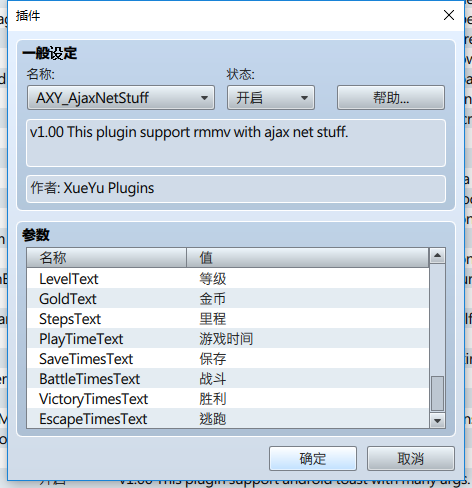Image resolution: width=472 pixels, height=488 pixels.
Task: Click the value 金币
Action: point(213,299)
